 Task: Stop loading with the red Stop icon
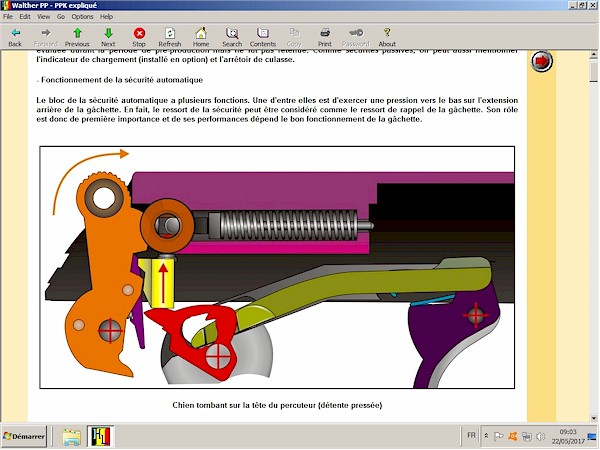pos(139,37)
